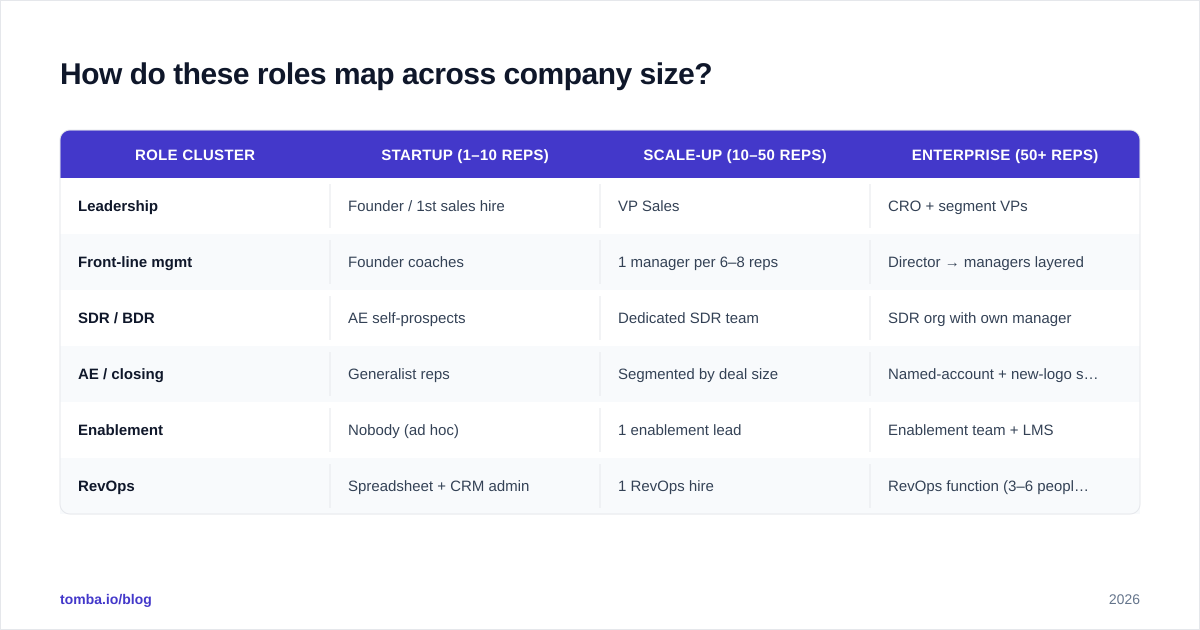Select the 'Named-account + new-logo' cell
The image size is (1200, 630).
1005,374
